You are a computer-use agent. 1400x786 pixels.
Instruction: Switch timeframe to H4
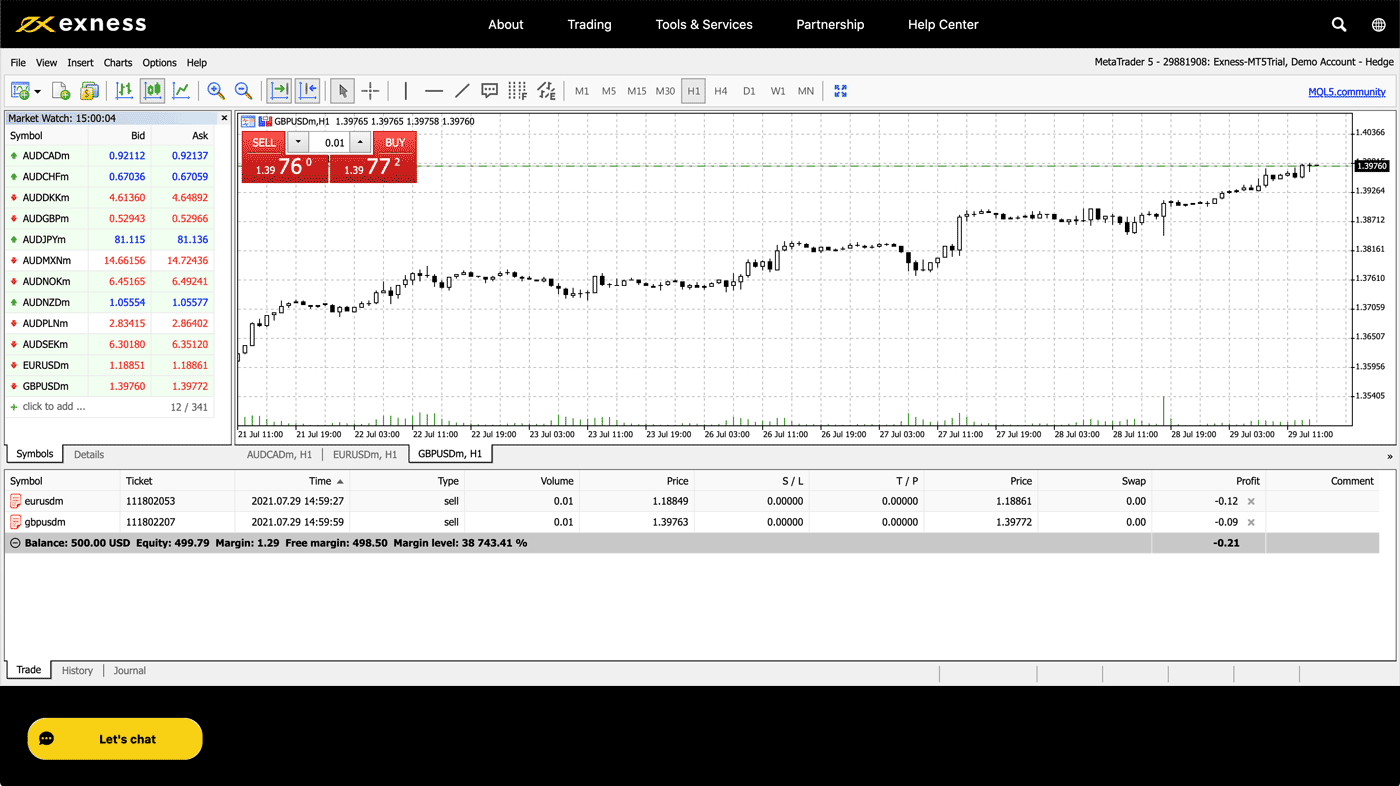(x=721, y=91)
